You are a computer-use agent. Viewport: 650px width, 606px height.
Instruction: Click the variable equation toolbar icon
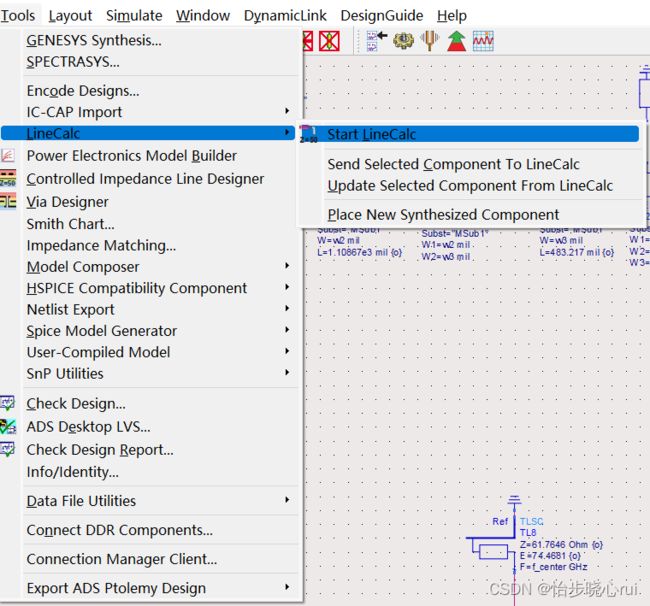376,41
